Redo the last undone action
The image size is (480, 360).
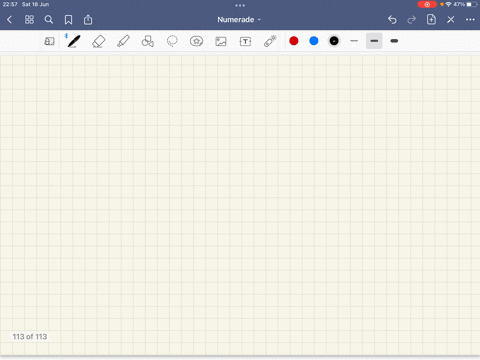(412, 20)
